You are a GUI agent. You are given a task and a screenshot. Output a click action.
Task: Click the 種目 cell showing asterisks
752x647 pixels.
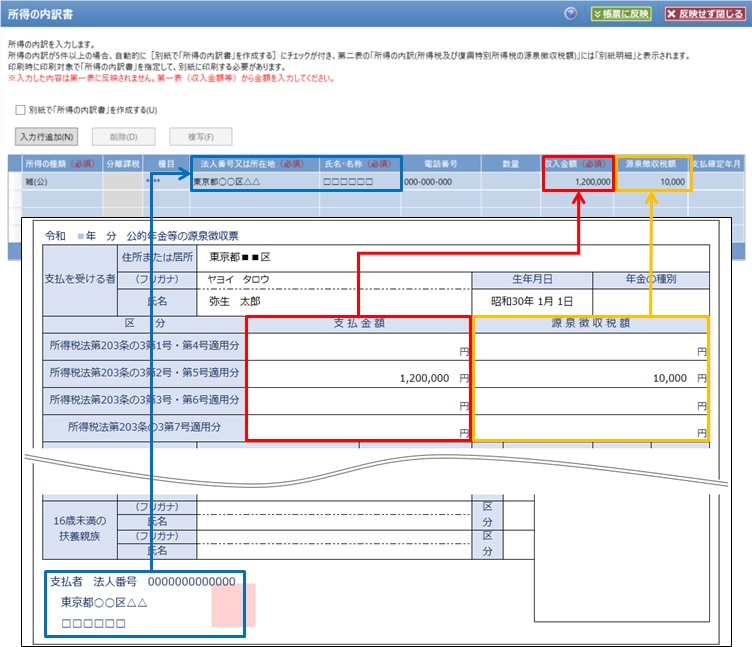coord(160,182)
